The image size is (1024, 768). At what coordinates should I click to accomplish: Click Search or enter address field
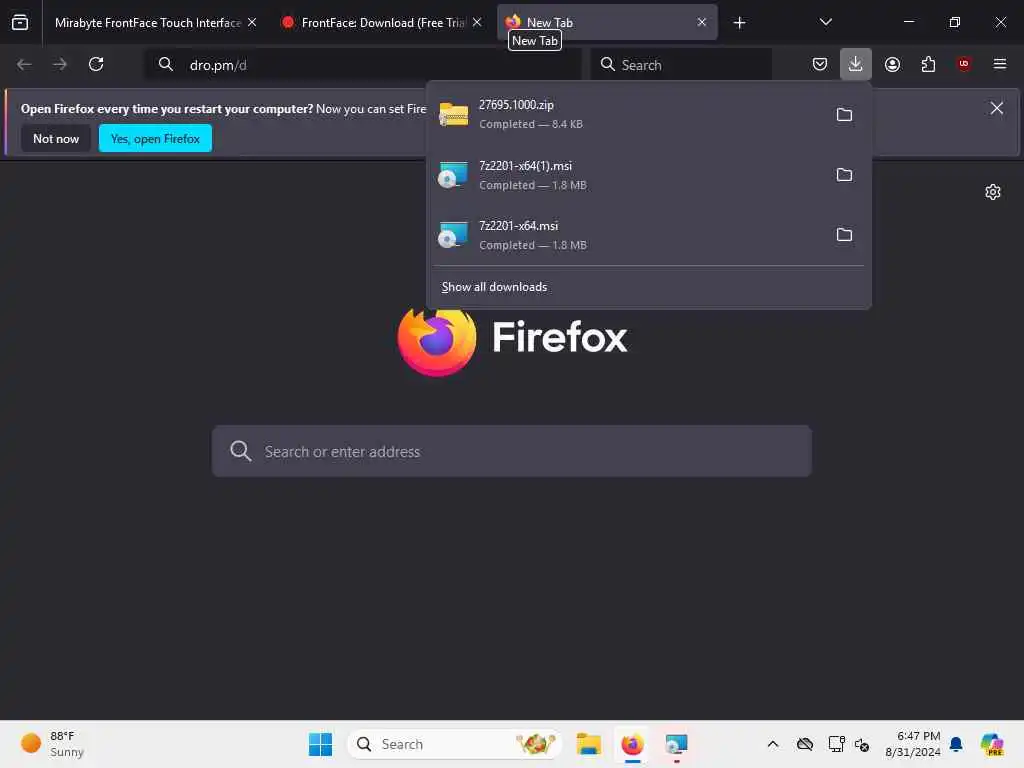coord(512,451)
